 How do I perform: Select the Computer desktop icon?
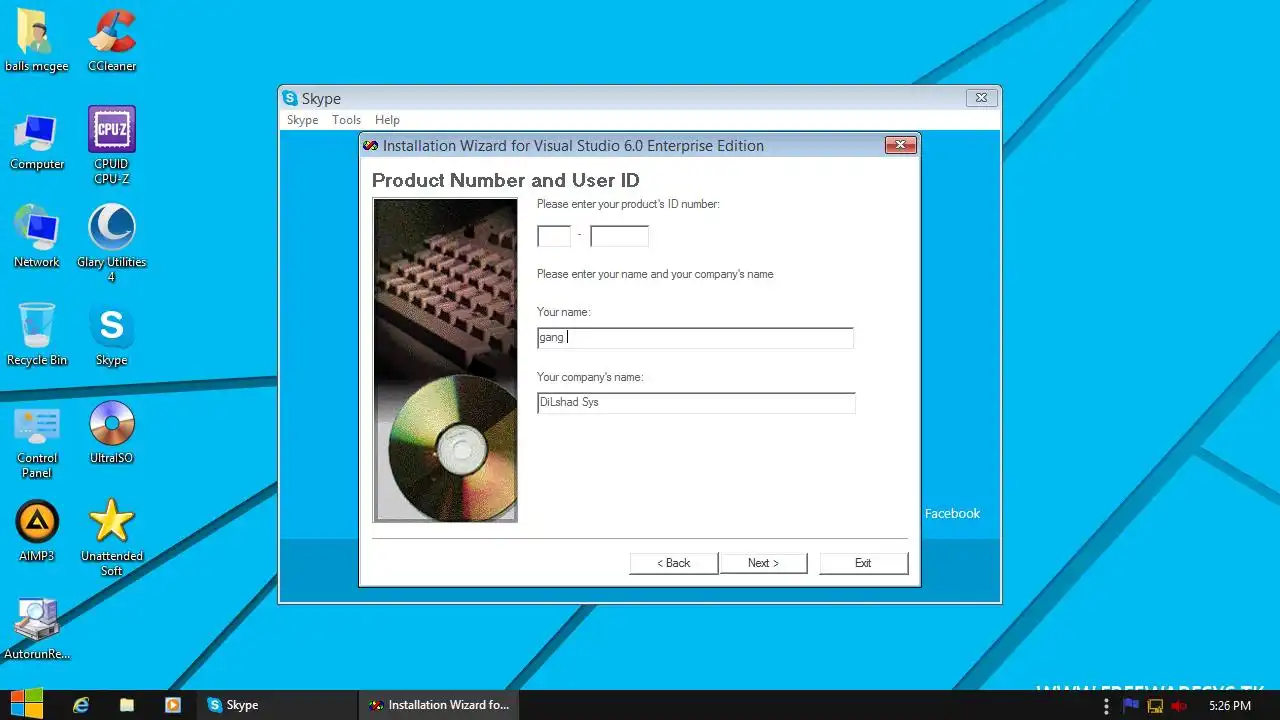pyautogui.click(x=37, y=140)
